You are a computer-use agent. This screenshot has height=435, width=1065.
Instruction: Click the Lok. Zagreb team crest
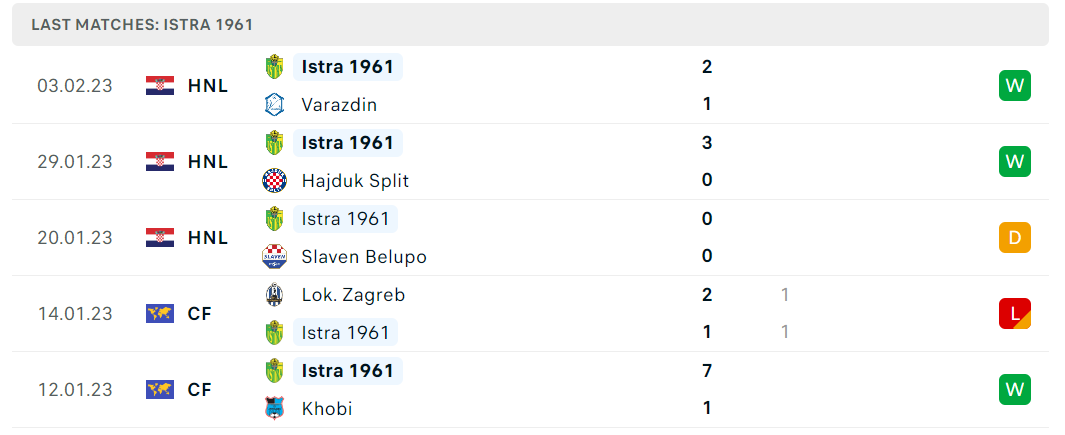[x=274, y=295]
